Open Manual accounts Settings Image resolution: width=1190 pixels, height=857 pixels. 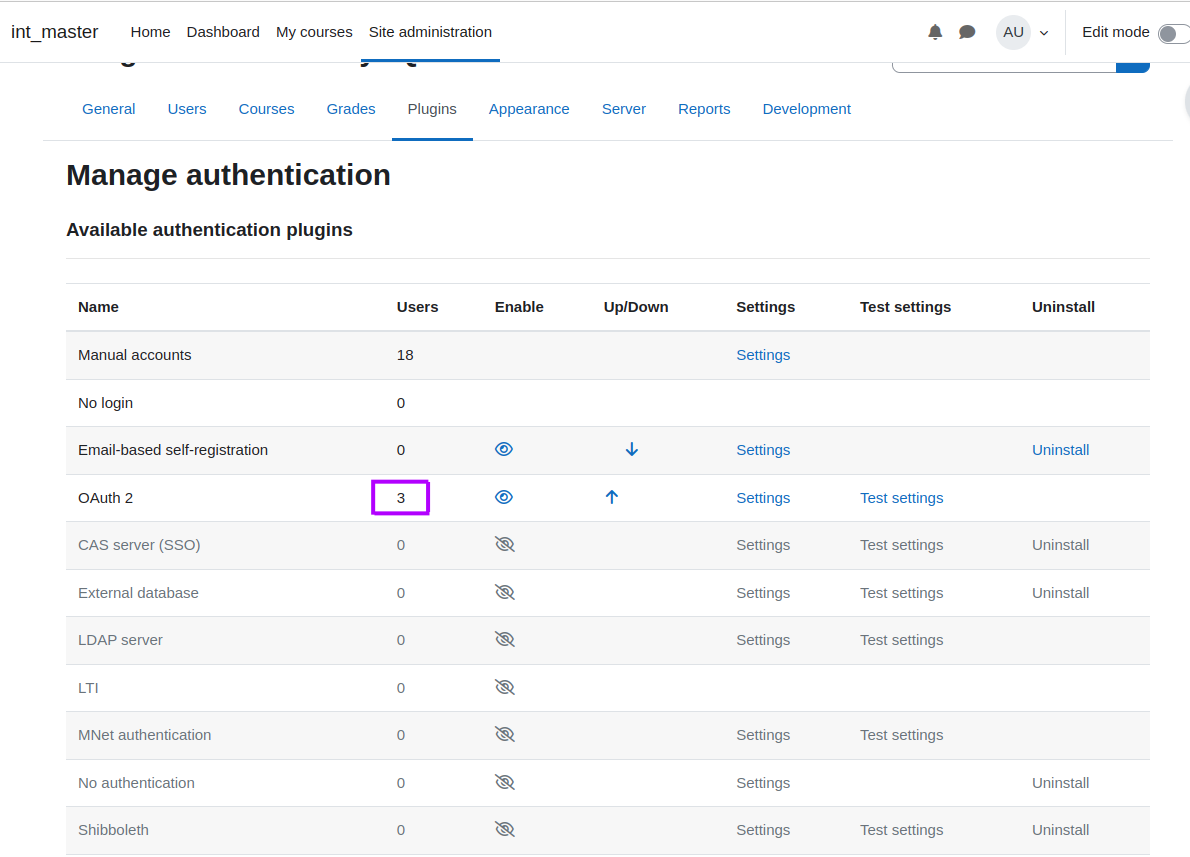coord(763,355)
